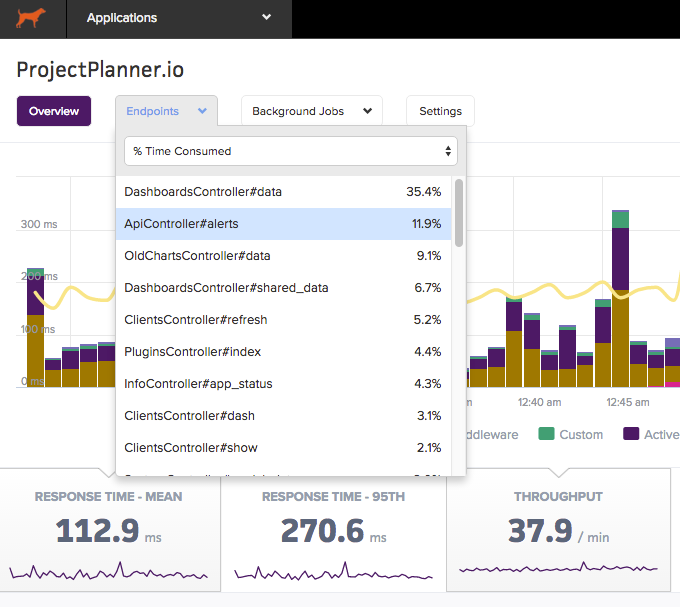The width and height of the screenshot is (680, 607).
Task: Click the orange dog logo
Action: coord(30,18)
